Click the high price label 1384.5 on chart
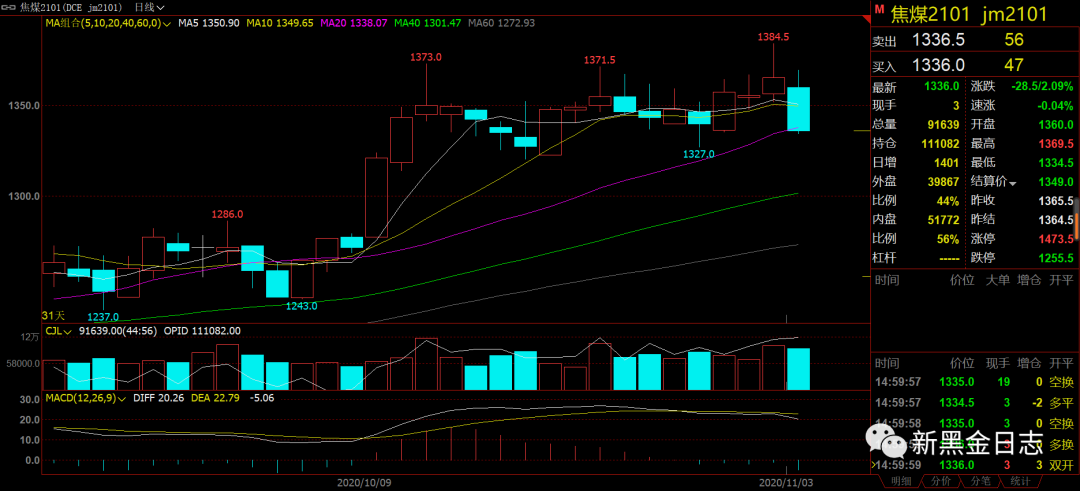This screenshot has height=491, width=1080. tap(773, 36)
